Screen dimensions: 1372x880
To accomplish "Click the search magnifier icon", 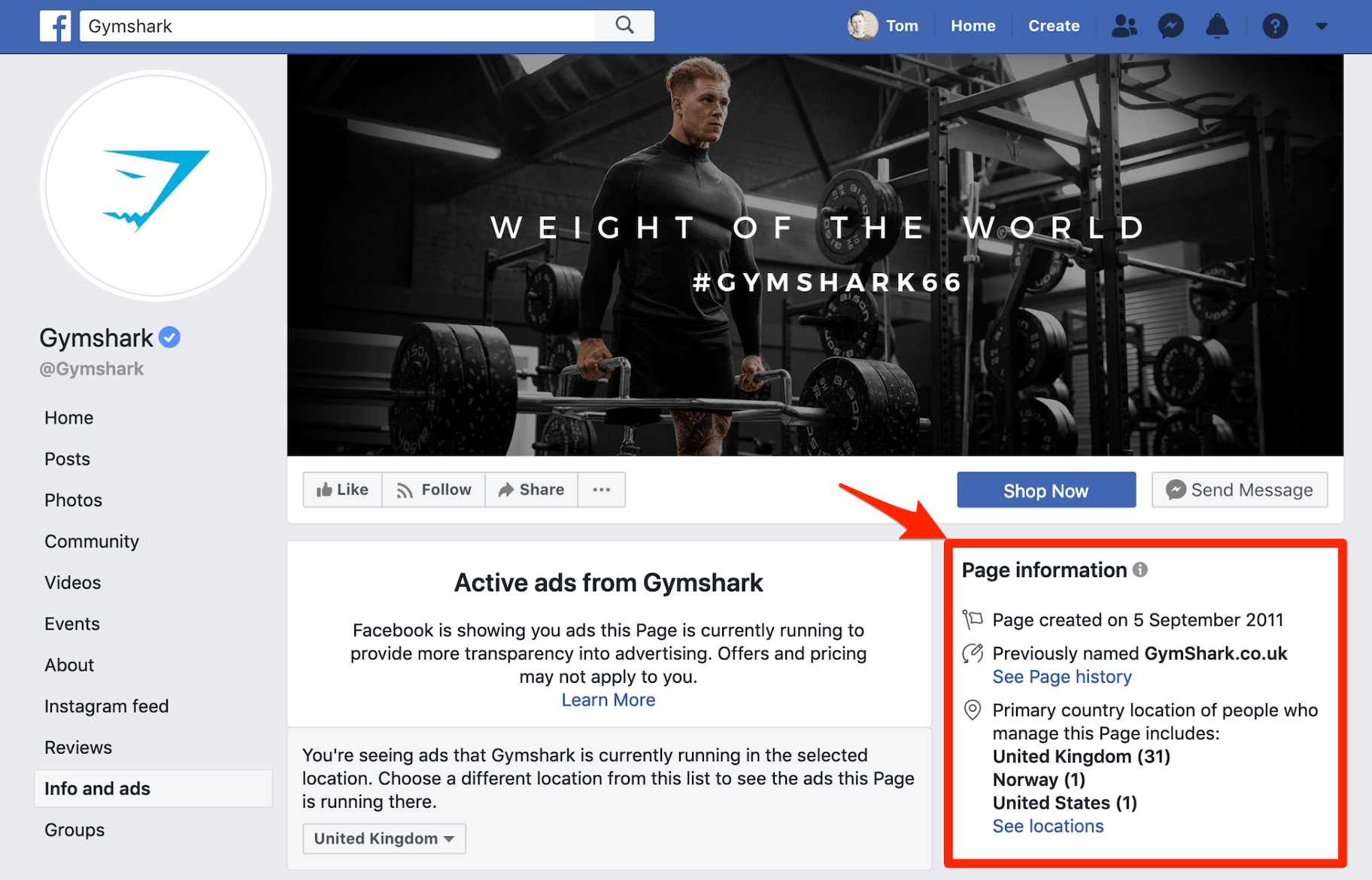I will 624,25.
